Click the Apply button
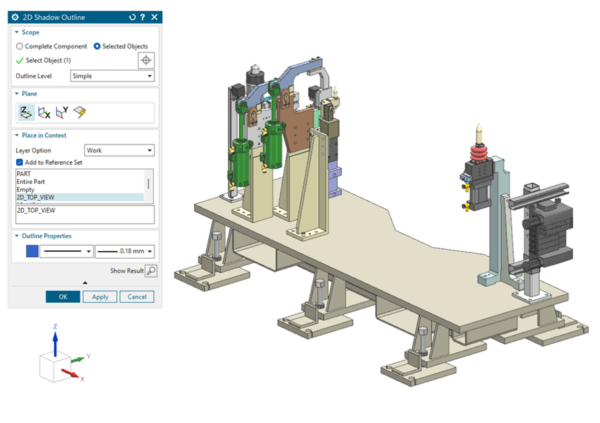This screenshot has height=423, width=600. pyautogui.click(x=100, y=296)
